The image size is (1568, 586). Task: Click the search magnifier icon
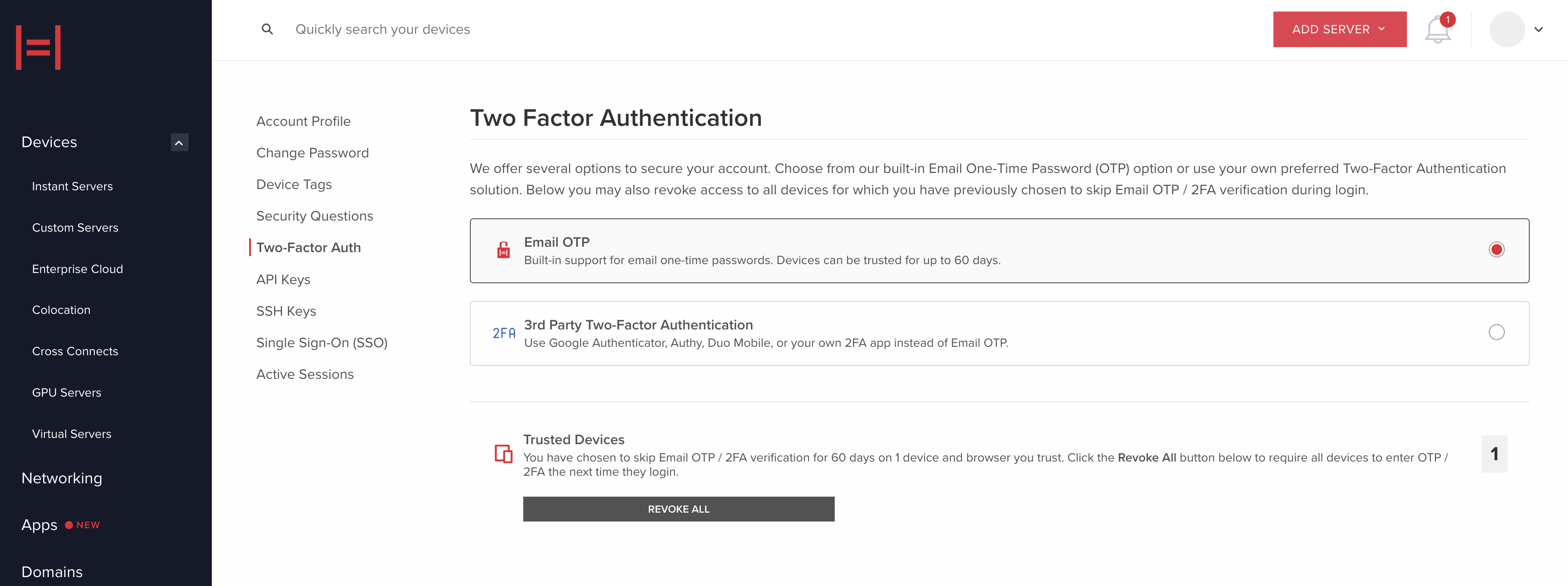coord(267,29)
